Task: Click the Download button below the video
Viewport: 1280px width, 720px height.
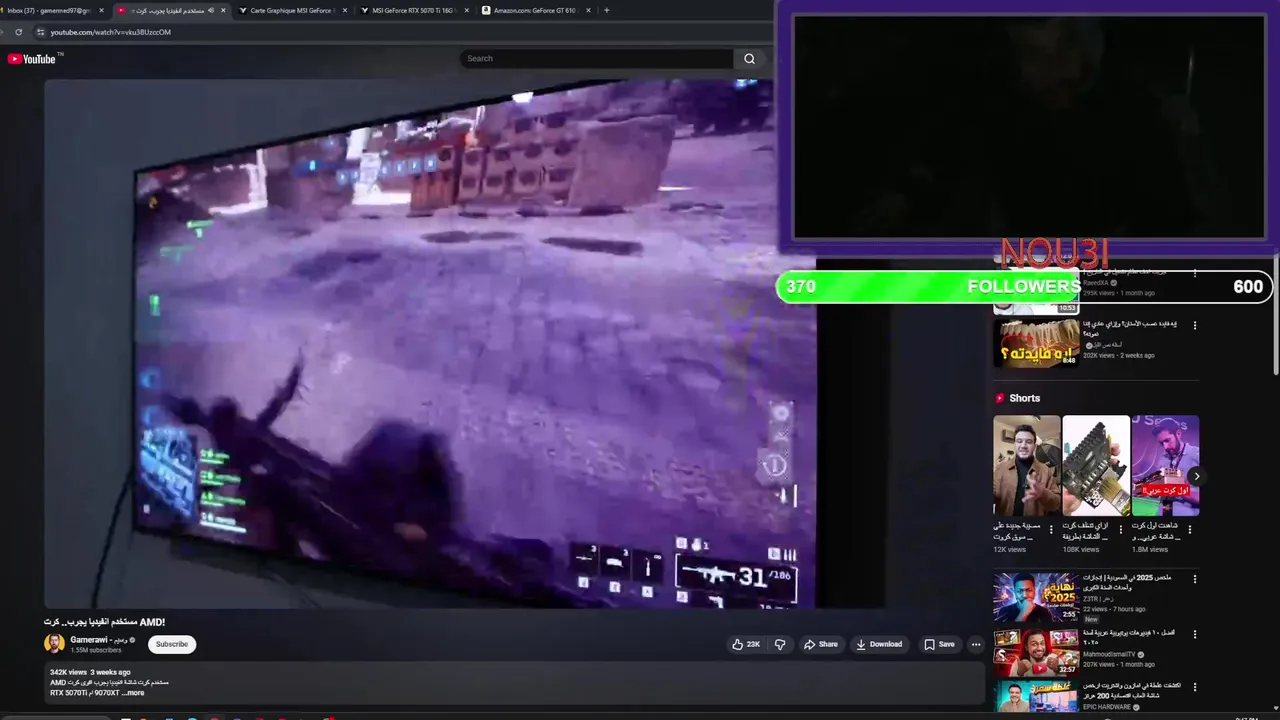Action: coord(879,644)
